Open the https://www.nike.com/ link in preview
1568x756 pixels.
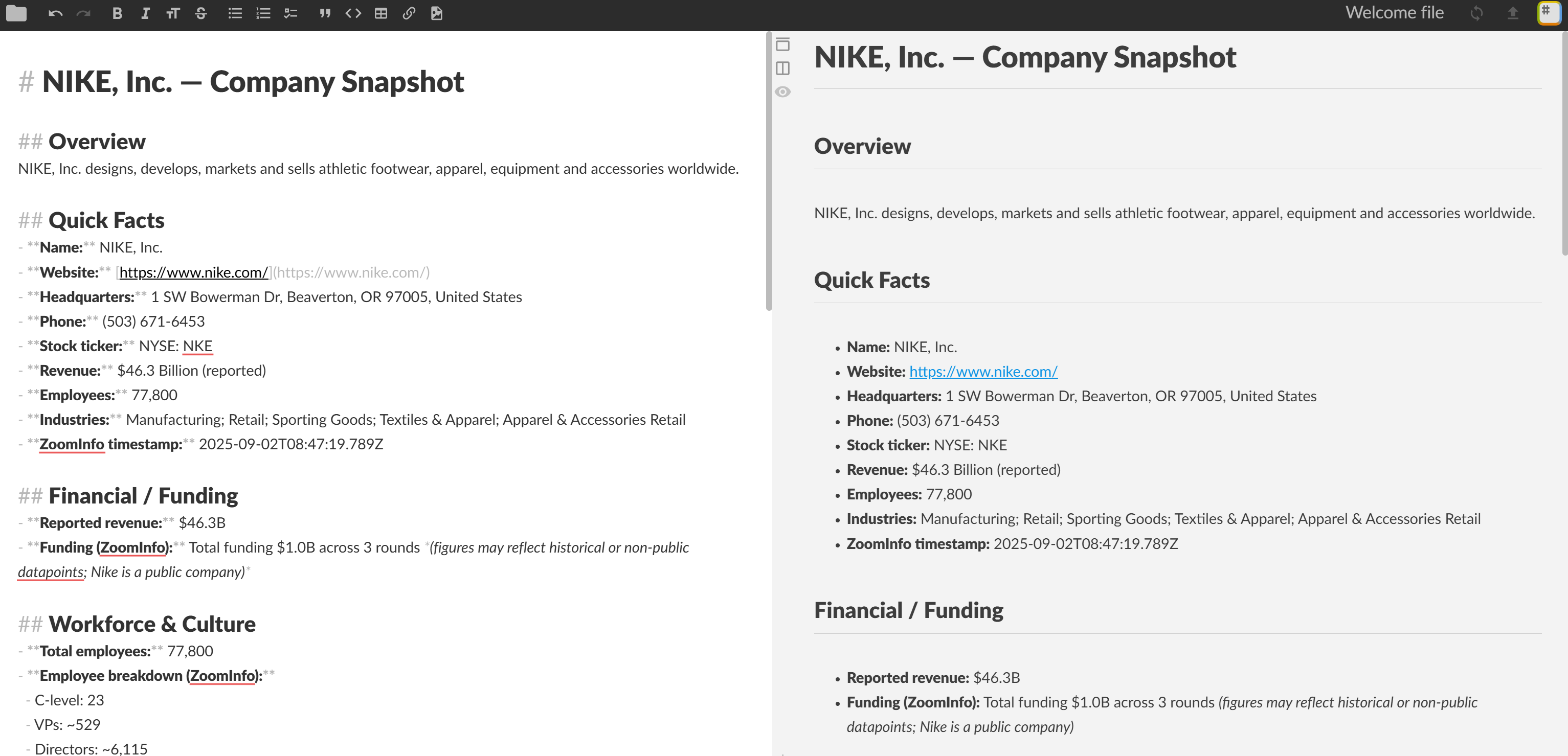(x=983, y=371)
